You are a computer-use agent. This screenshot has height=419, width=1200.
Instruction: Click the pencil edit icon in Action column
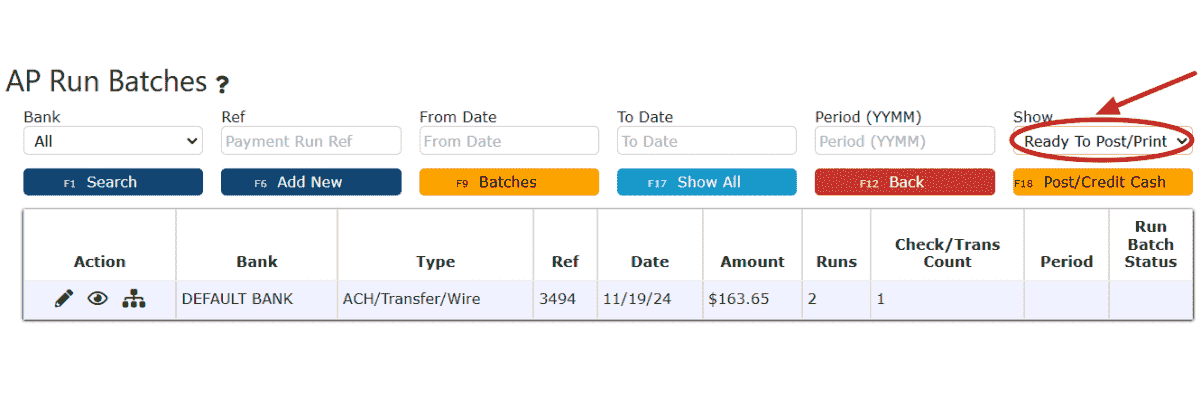(64, 298)
